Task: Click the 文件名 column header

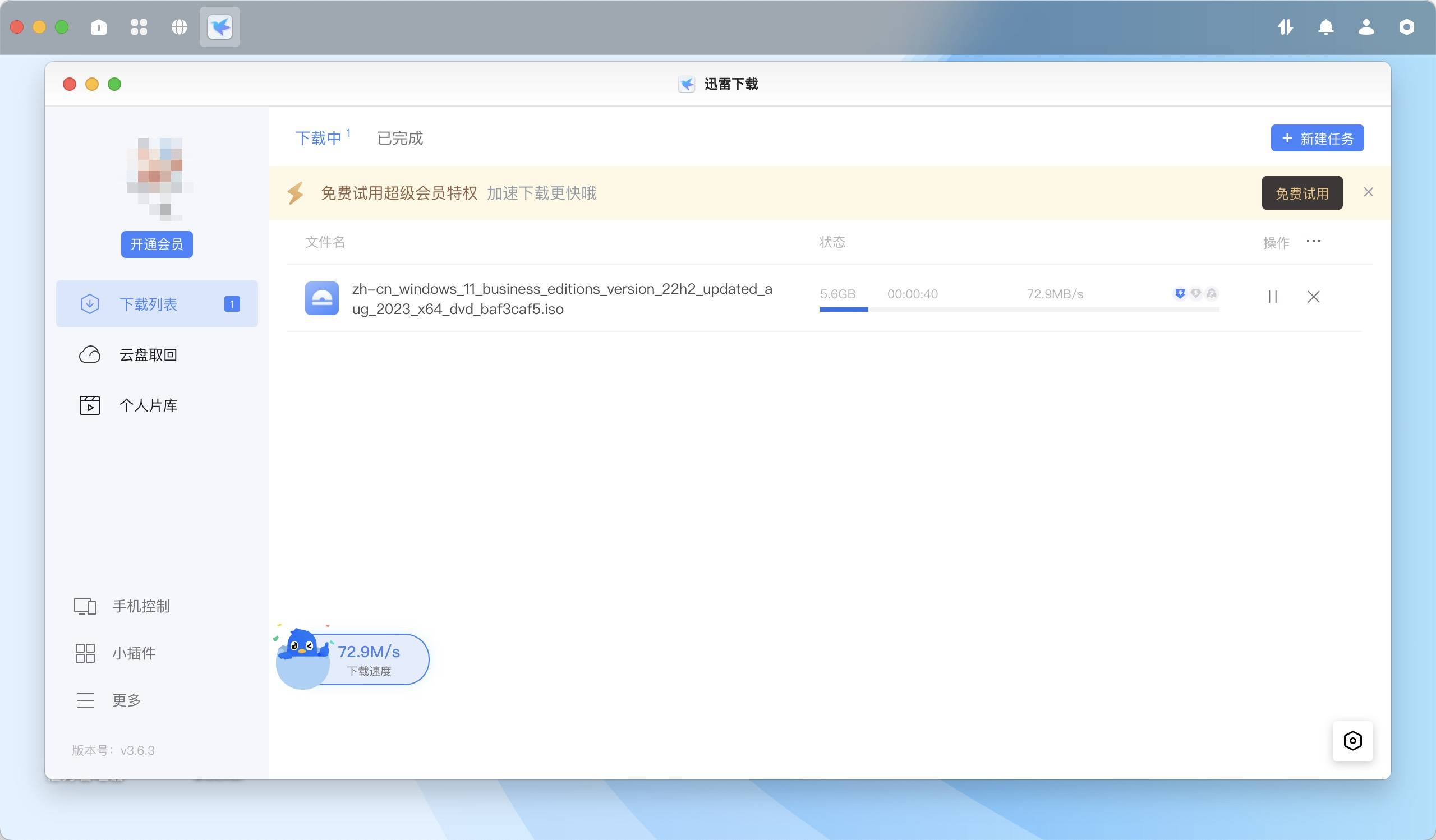Action: pyautogui.click(x=325, y=242)
